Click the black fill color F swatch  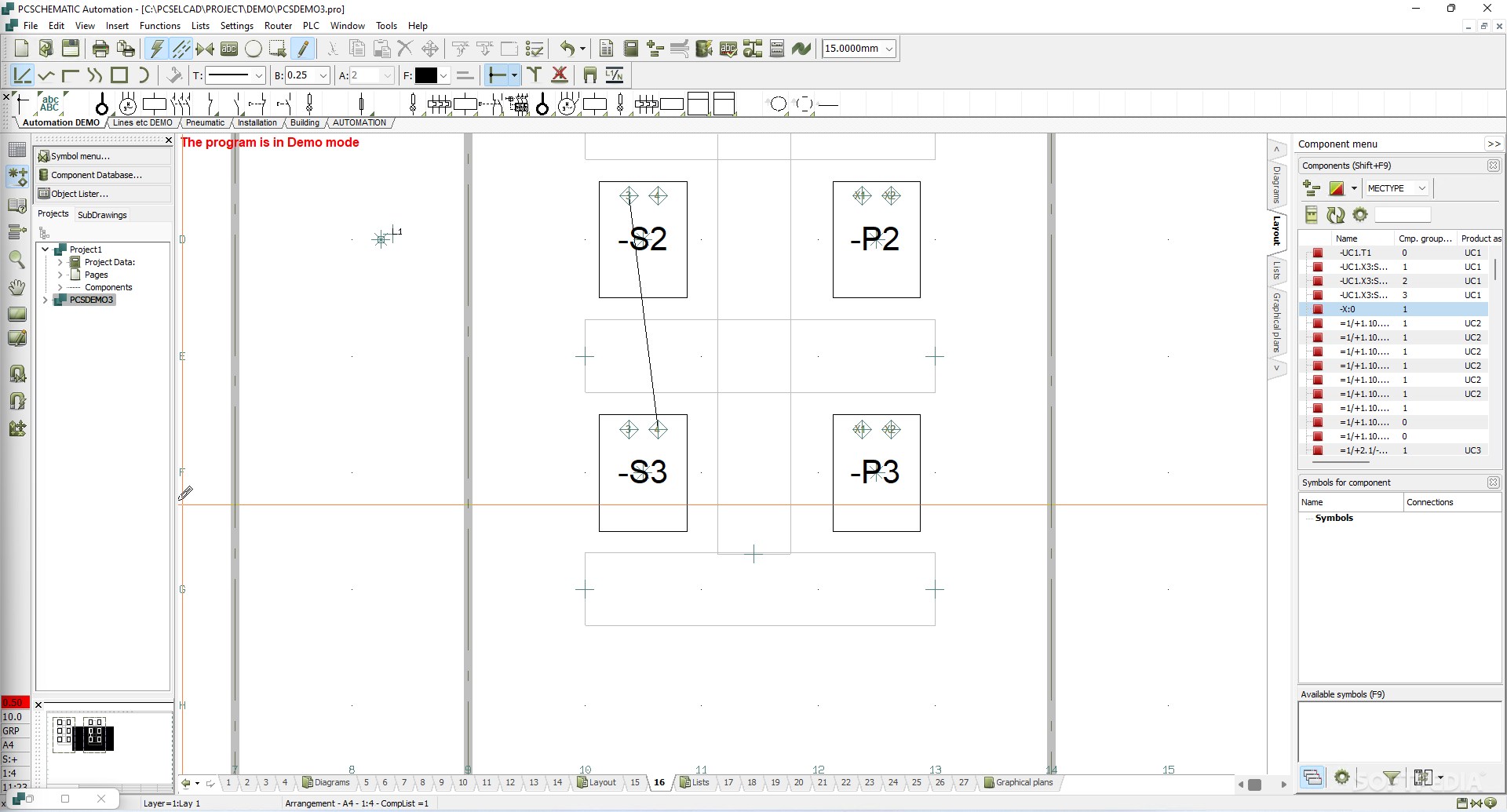pos(426,75)
